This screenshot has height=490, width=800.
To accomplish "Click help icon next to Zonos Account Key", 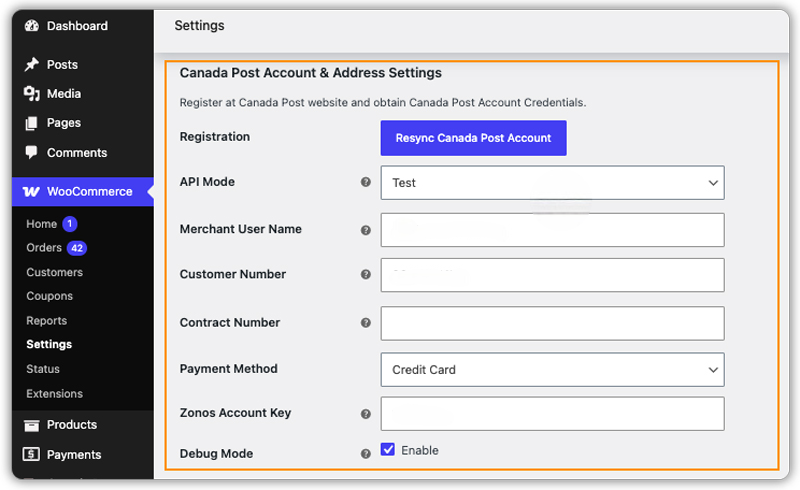I will [366, 414].
